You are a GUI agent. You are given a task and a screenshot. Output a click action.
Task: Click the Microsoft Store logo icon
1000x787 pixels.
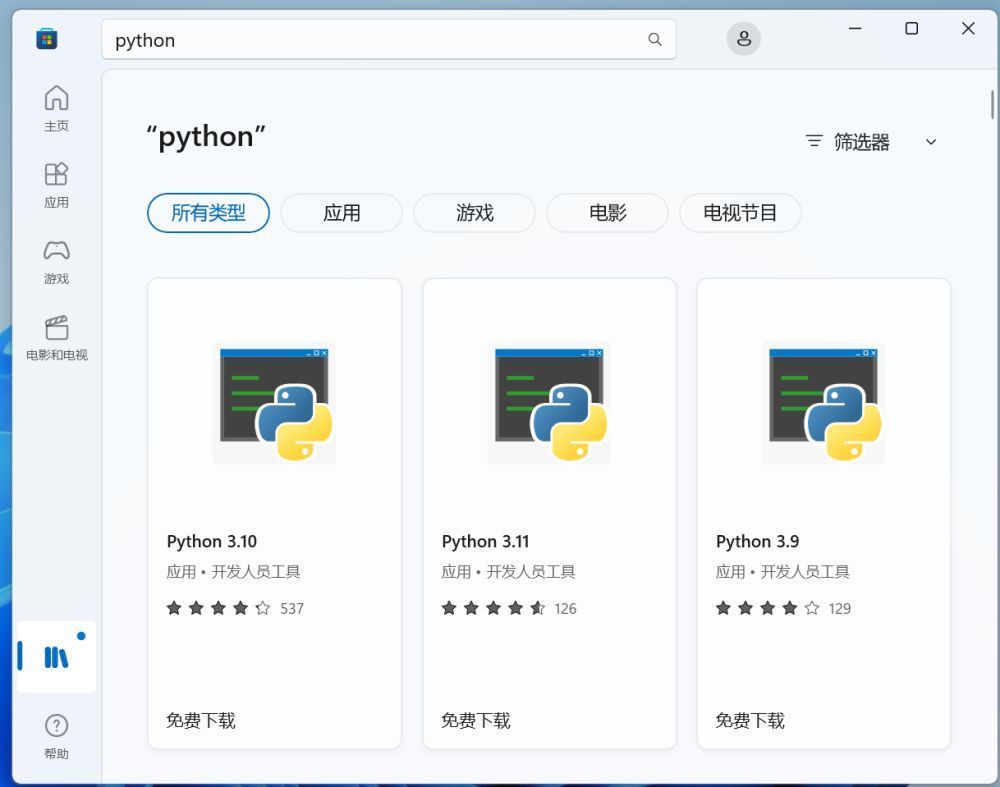tap(47, 39)
